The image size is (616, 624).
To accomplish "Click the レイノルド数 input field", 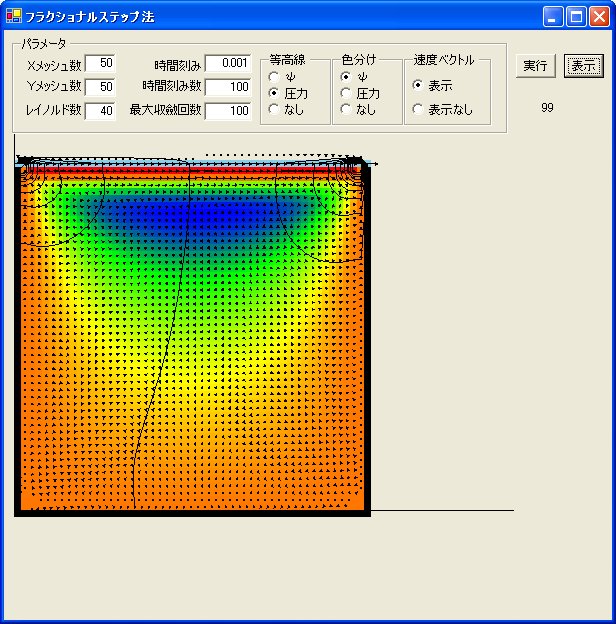I will (x=100, y=111).
